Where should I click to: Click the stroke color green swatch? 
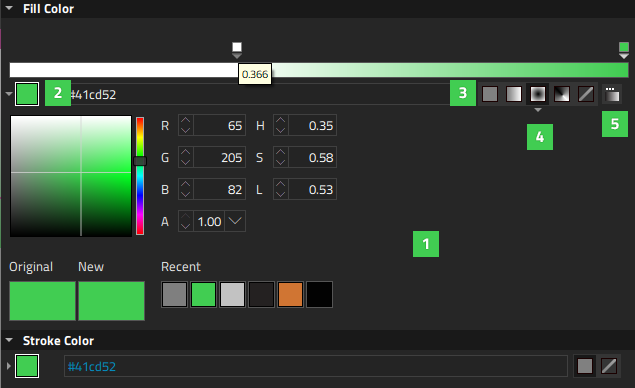(x=27, y=366)
